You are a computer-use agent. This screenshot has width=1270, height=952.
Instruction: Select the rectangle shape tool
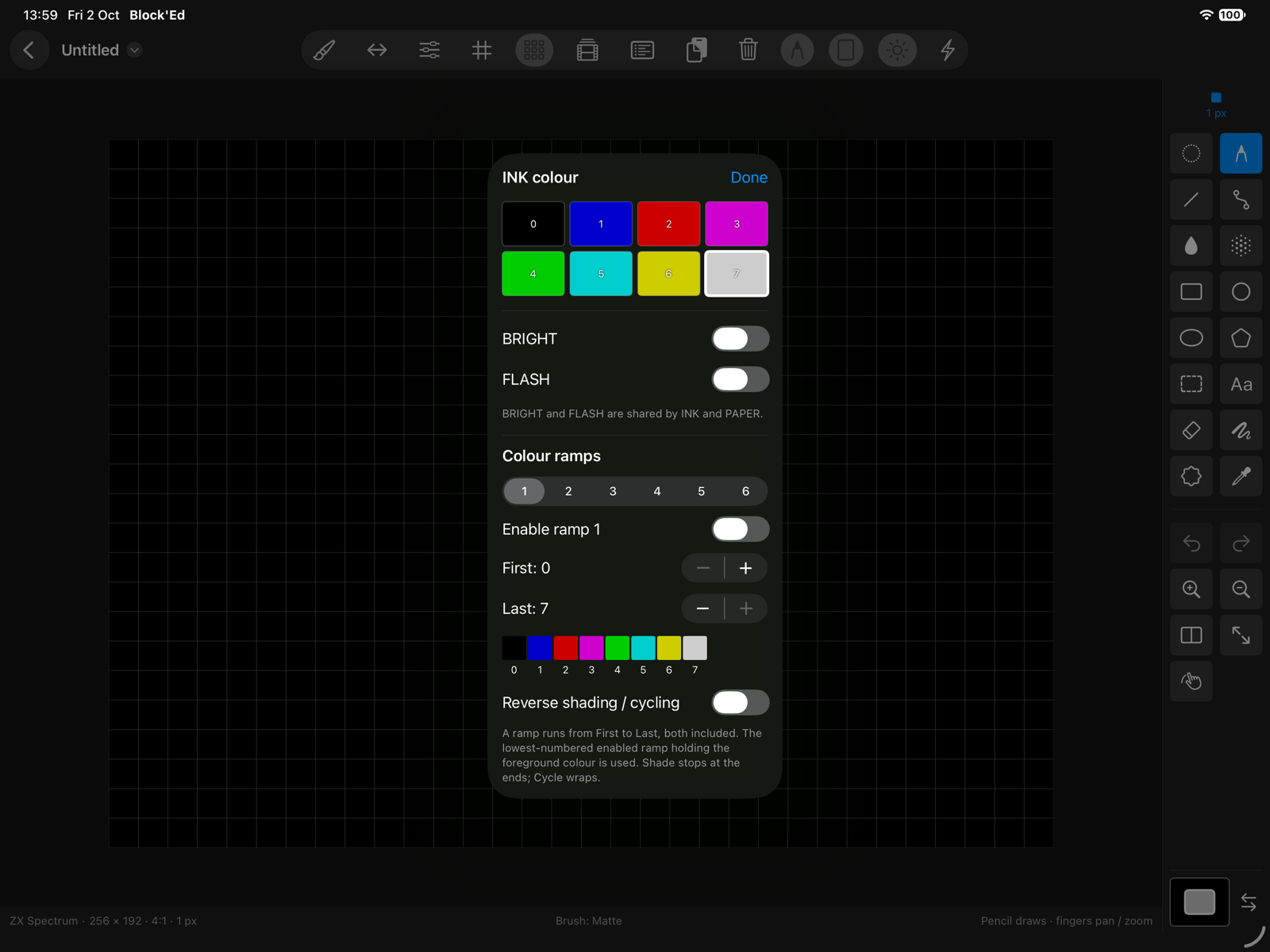(x=1191, y=291)
